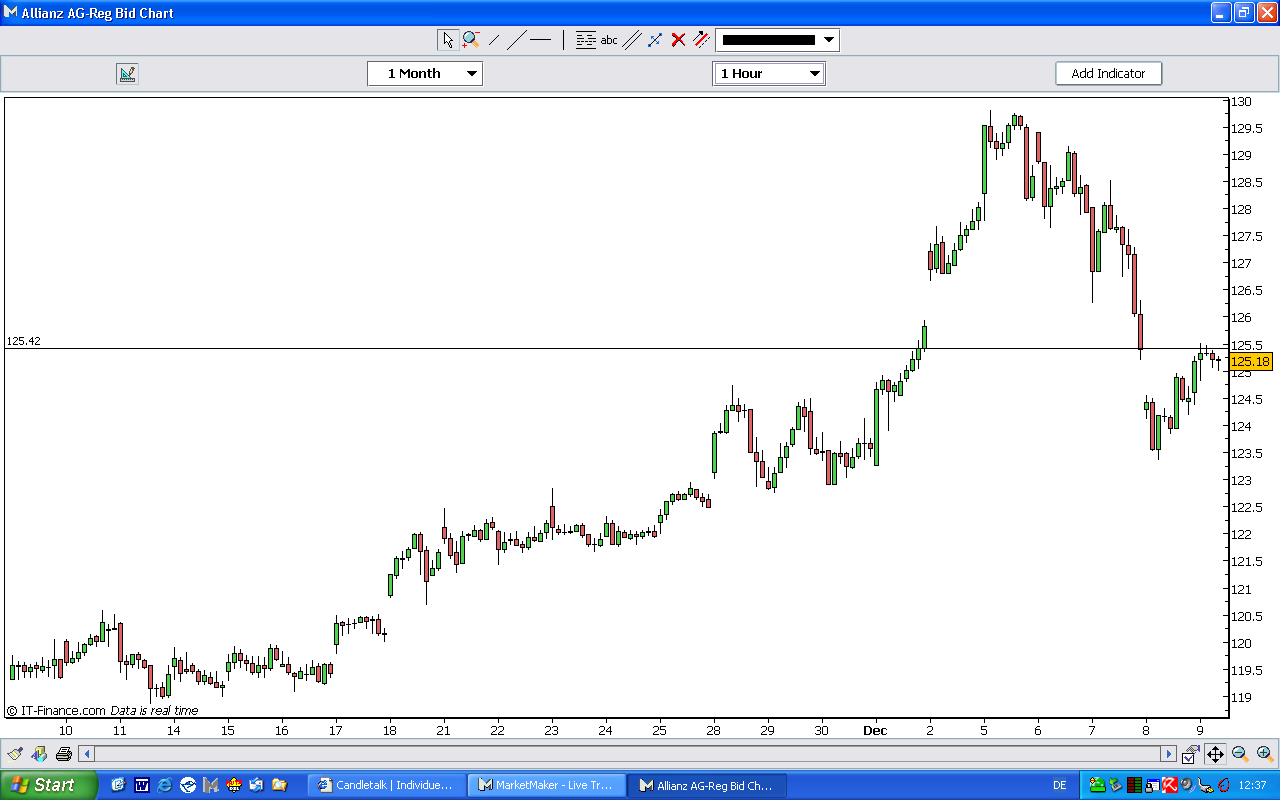Screen dimensions: 1280x800
Task: Open the 1 Hour interval dropdown
Action: 769,73
